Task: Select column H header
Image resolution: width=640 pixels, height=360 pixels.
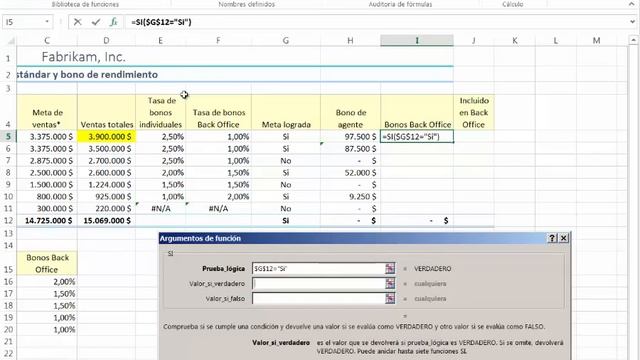Action: [x=350, y=40]
